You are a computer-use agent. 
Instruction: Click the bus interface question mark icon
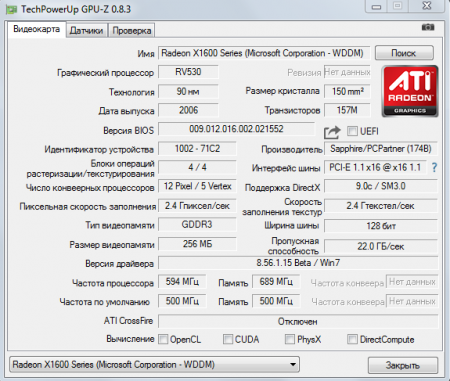pos(434,167)
